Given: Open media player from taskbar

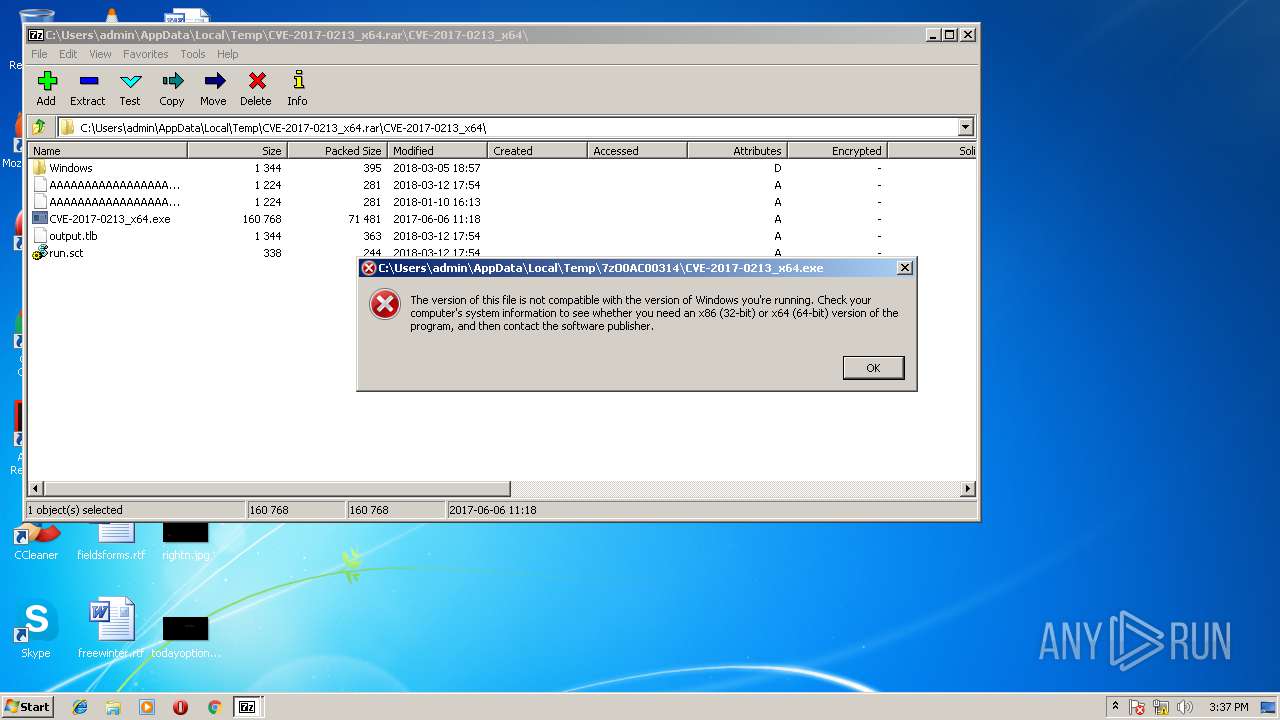Looking at the screenshot, I should 147,707.
